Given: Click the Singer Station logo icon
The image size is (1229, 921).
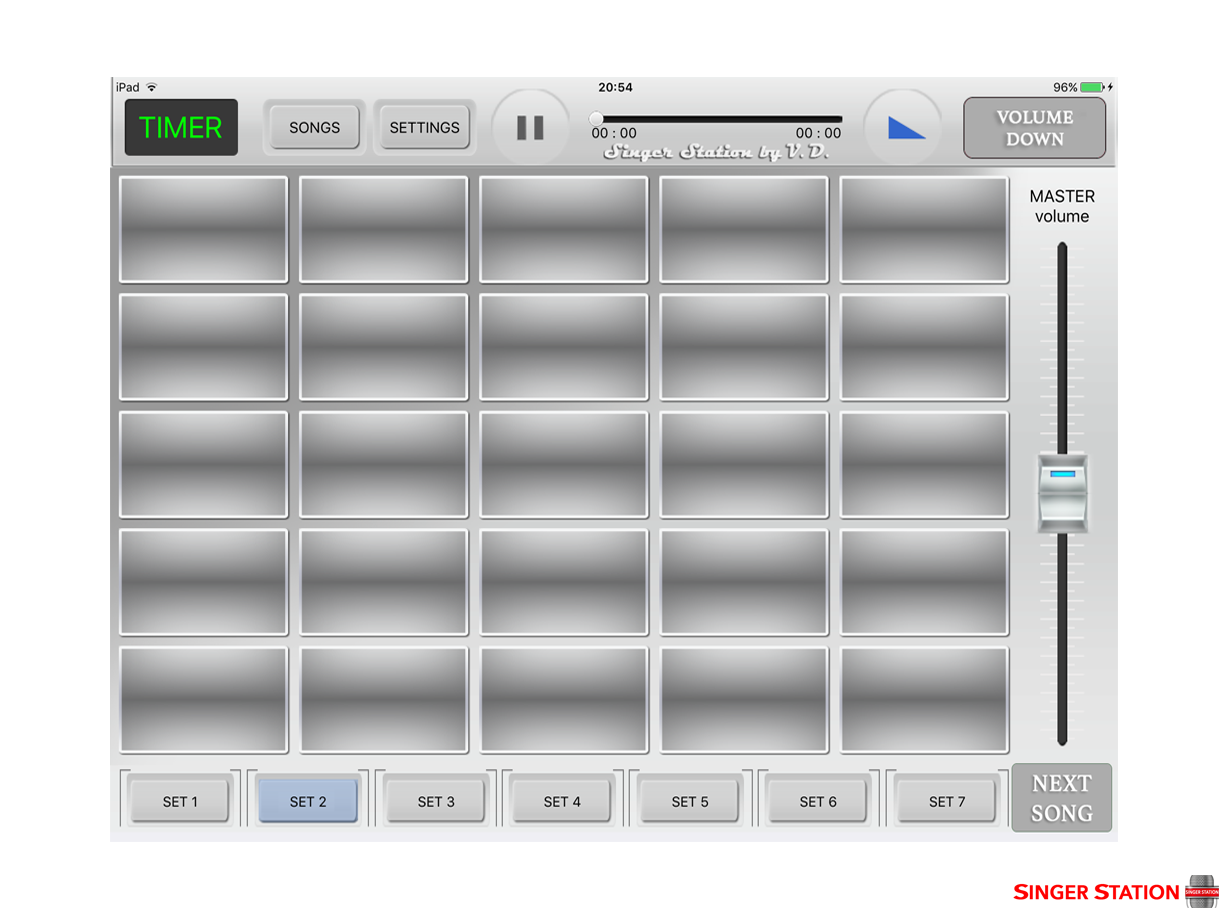Looking at the screenshot, I should pos(1201,891).
